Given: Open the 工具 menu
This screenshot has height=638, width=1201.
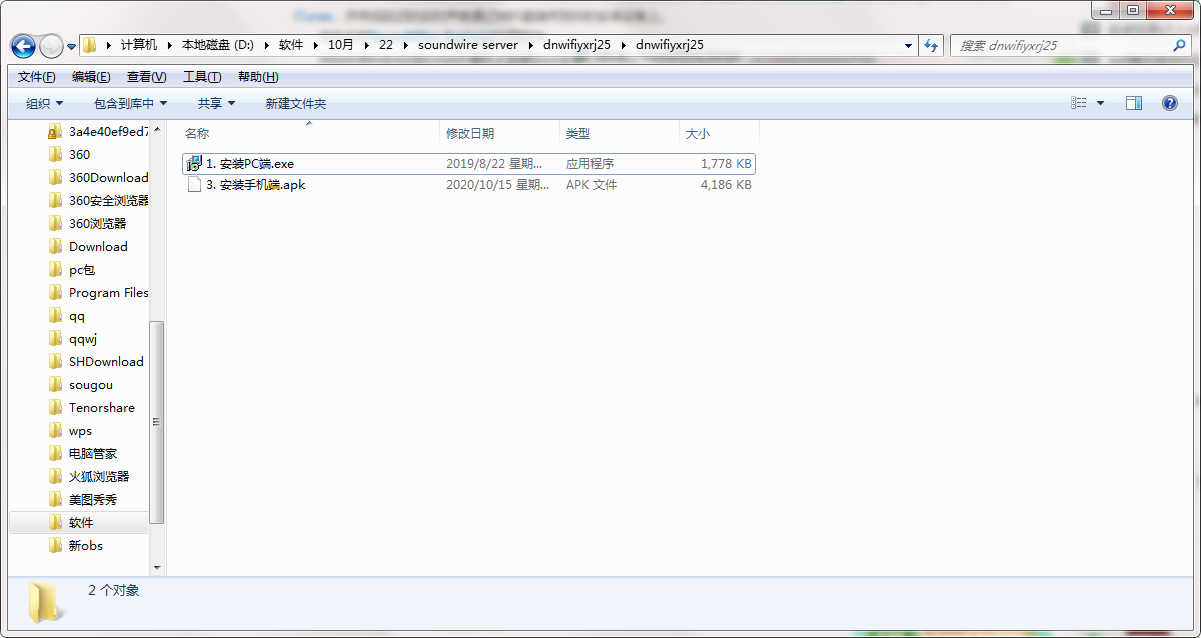Looking at the screenshot, I should point(204,76).
